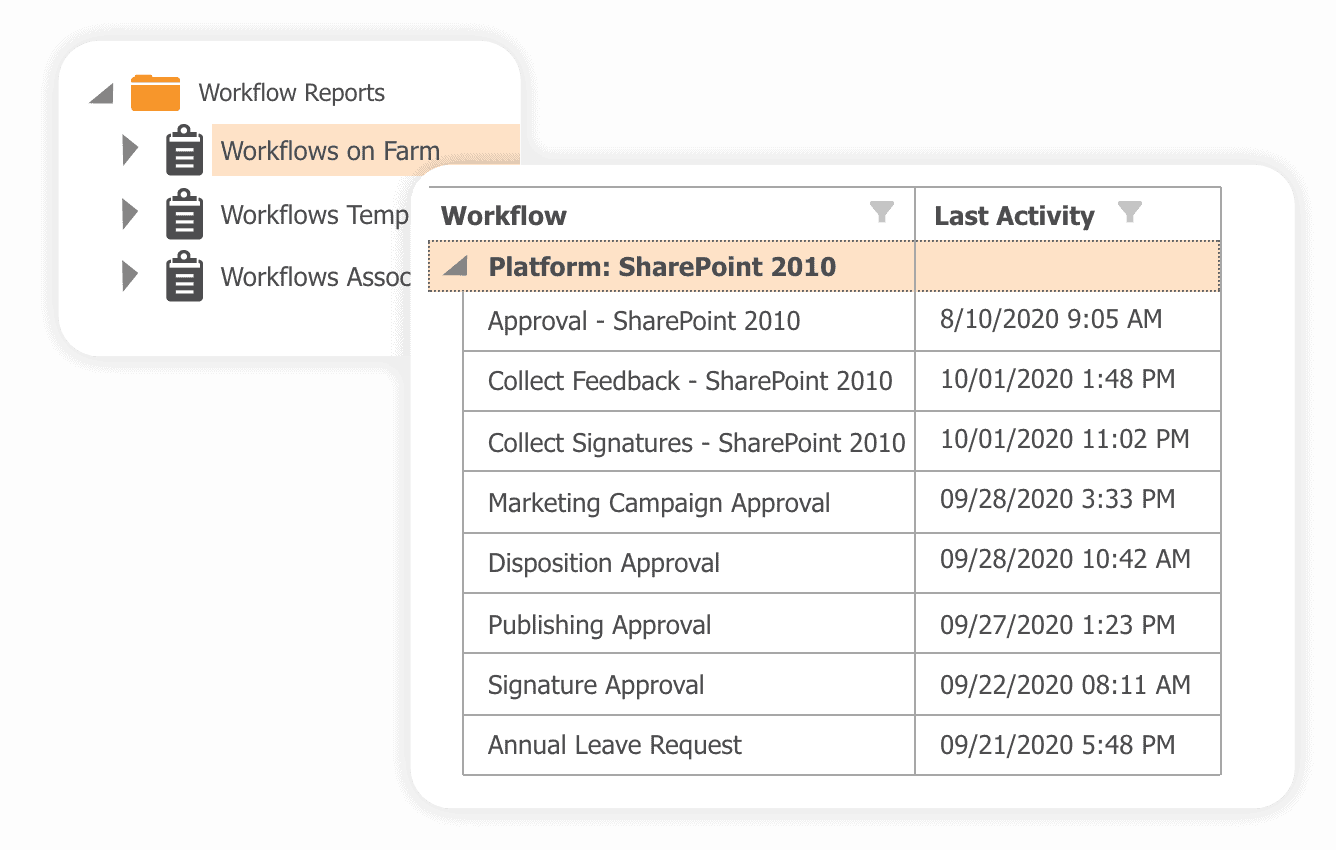Click the collapse arrow beside Workflow Reports folder
This screenshot has width=1336, height=850.
coord(99,91)
